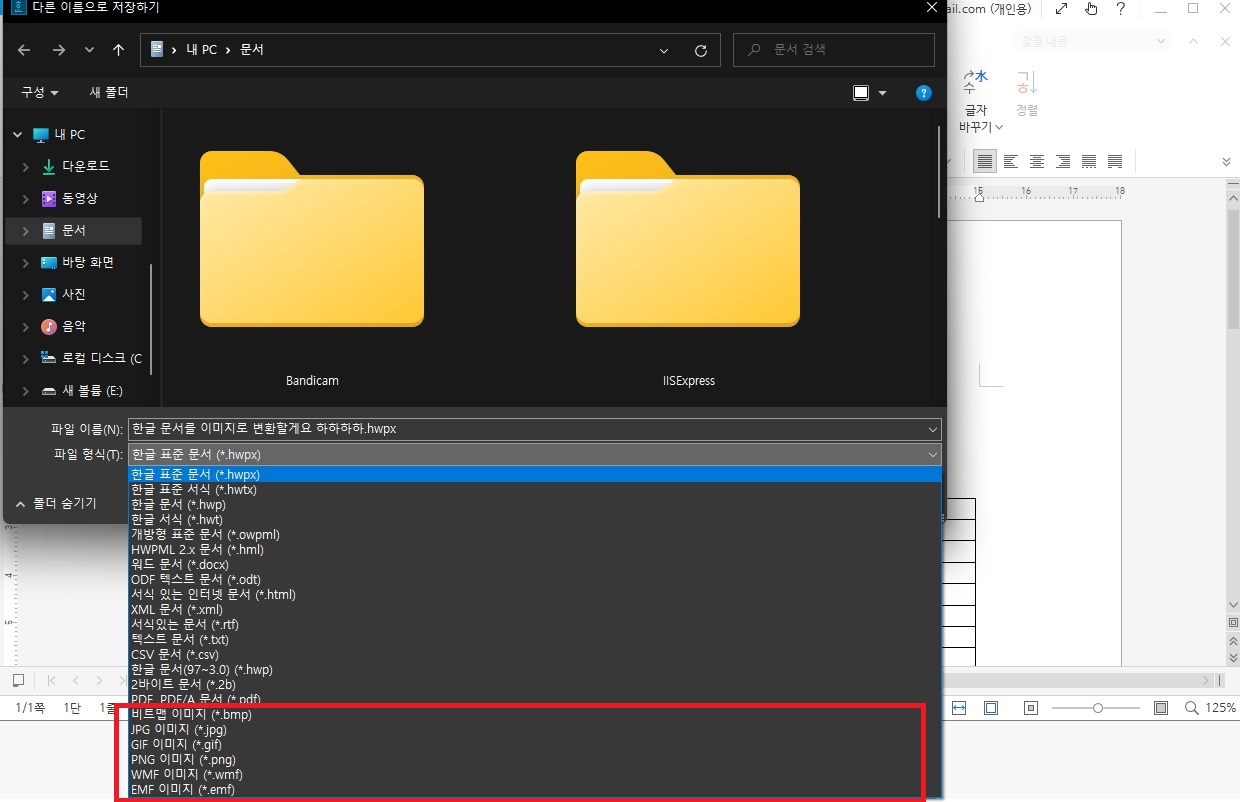The height and width of the screenshot is (802, 1240).
Task: Click the zoom magnifier icon in the status bar
Action: point(1191,708)
